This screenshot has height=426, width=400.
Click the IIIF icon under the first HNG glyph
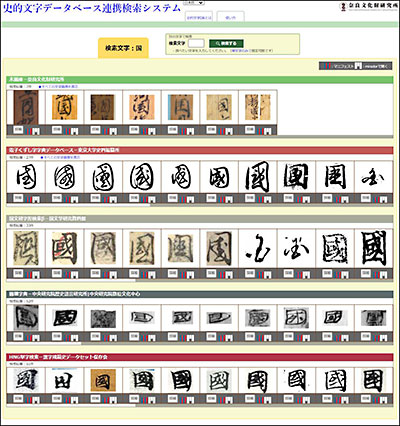[28, 399]
